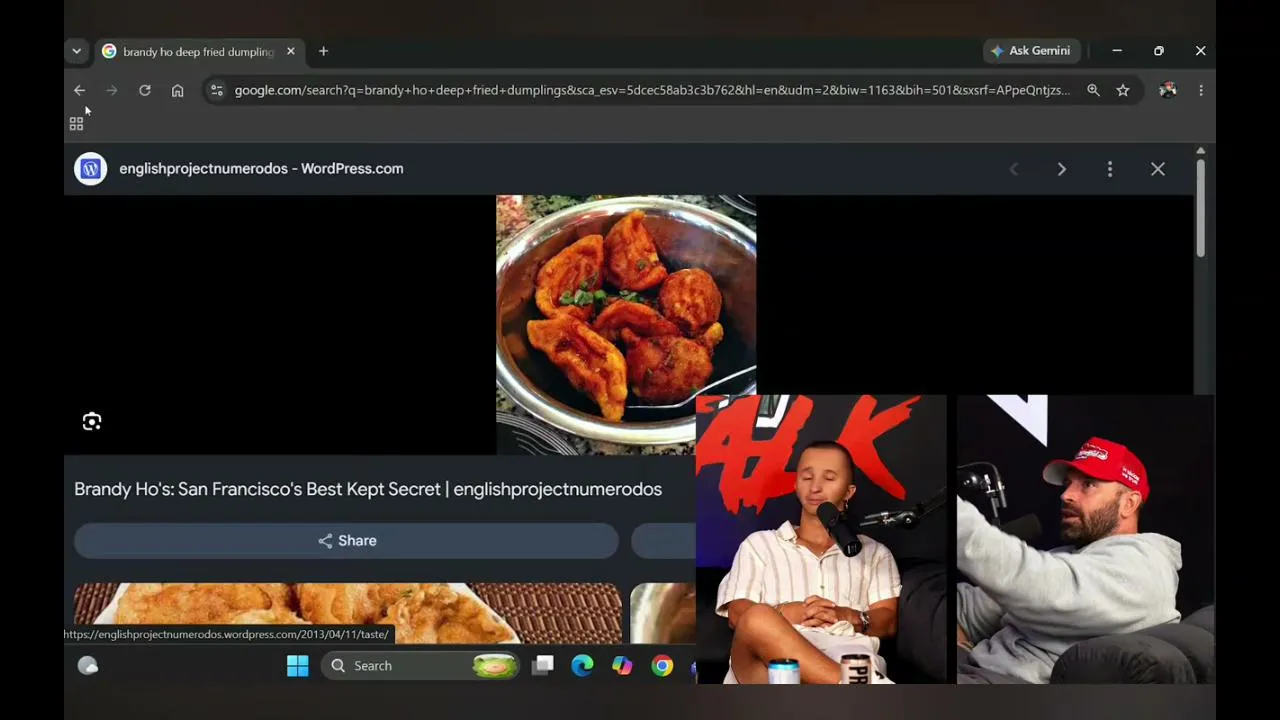Launch Microsoft Edge from the taskbar
Screen dimensions: 1280x720
pyautogui.click(x=582, y=666)
